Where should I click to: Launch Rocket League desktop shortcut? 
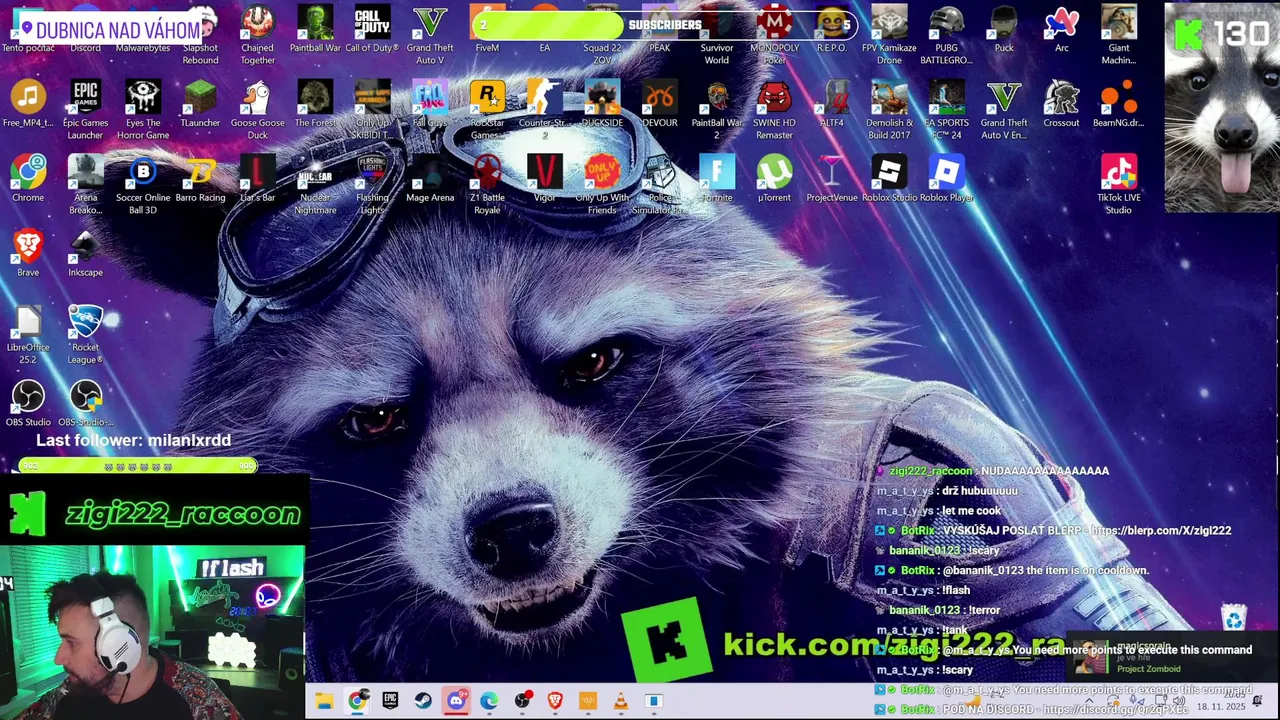click(85, 335)
